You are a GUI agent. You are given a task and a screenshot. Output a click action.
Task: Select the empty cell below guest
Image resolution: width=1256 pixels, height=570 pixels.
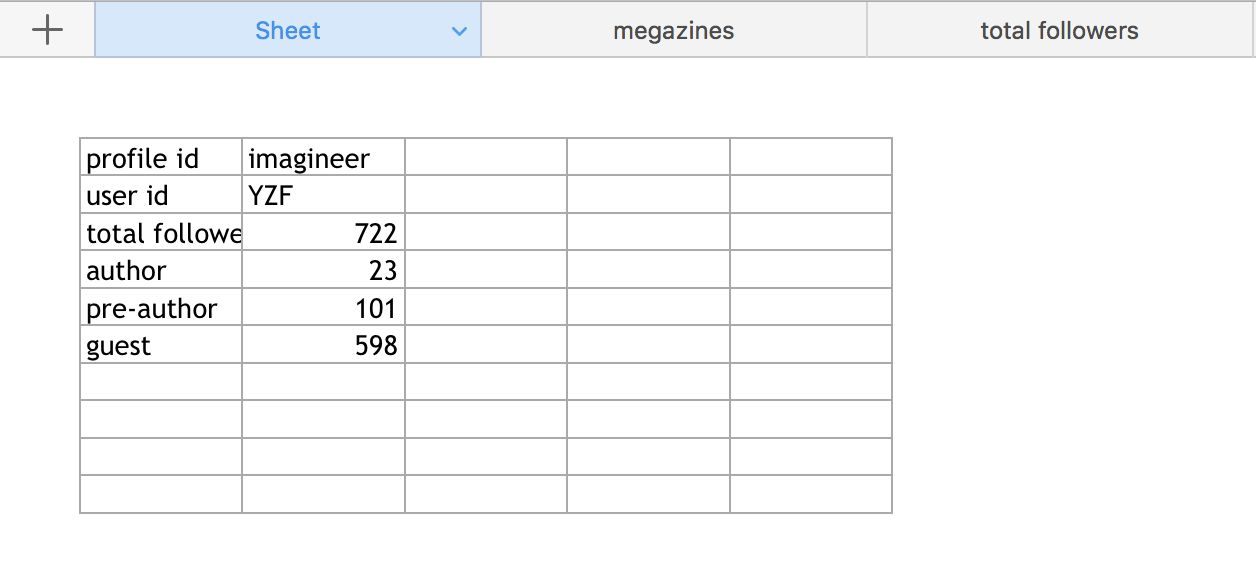161,382
